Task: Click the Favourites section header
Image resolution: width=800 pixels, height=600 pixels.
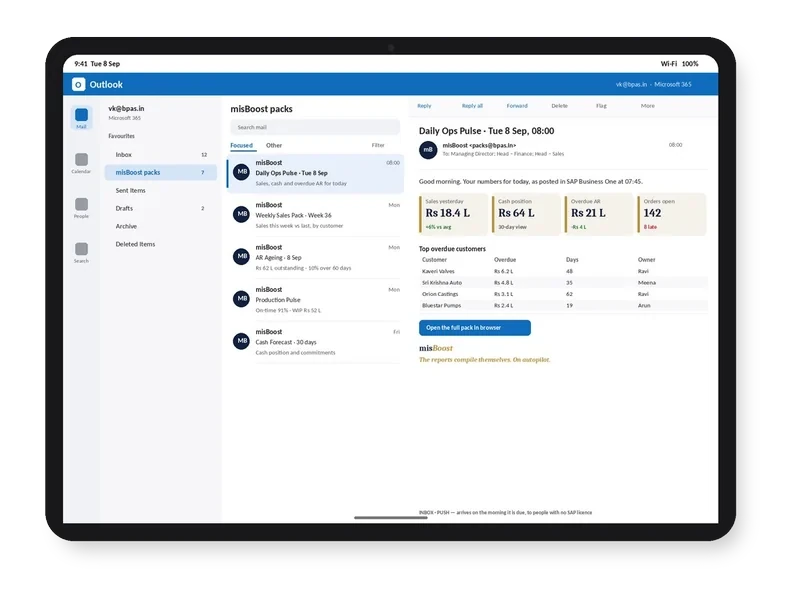Action: [x=121, y=136]
